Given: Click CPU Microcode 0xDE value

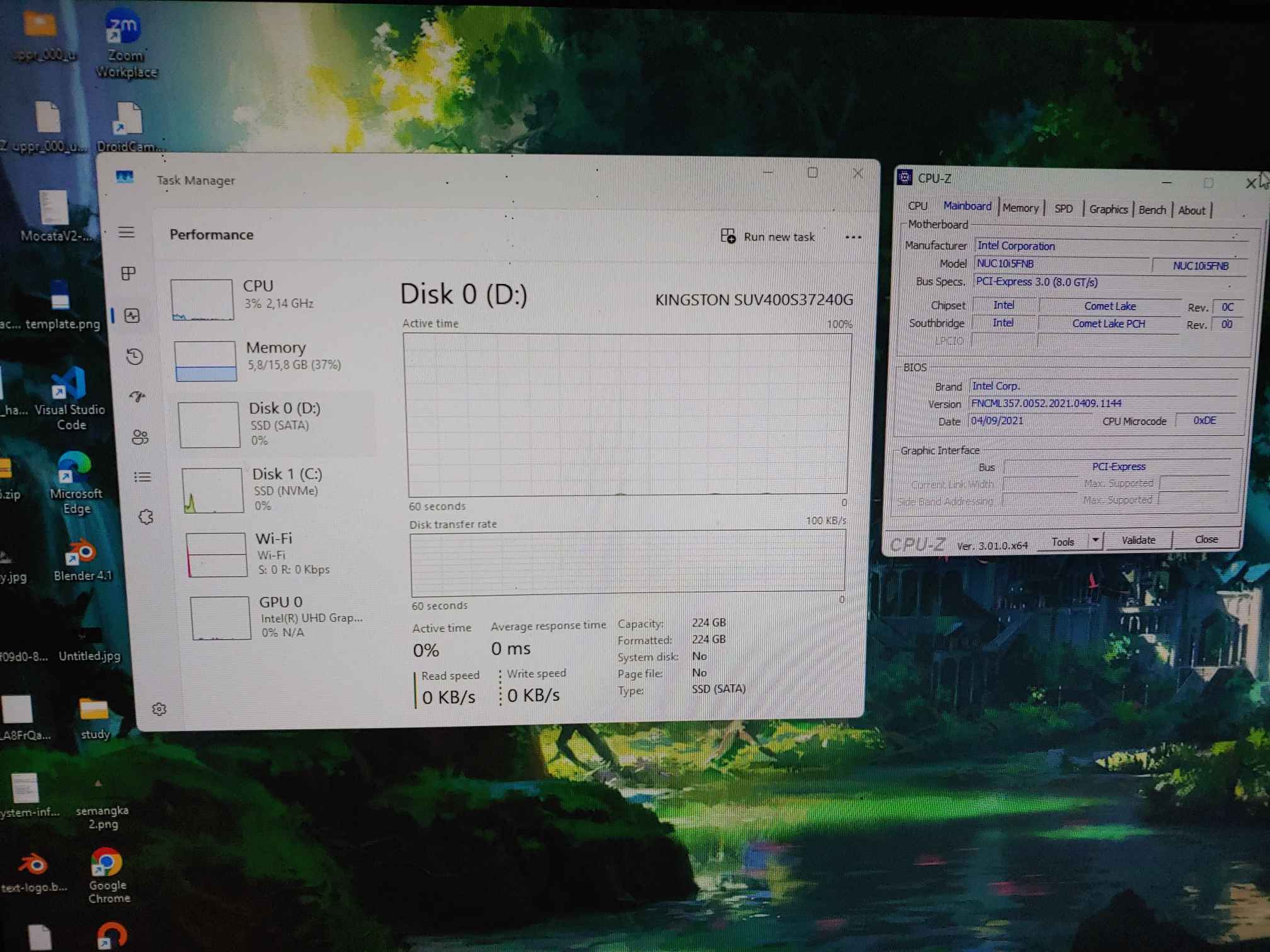Looking at the screenshot, I should tap(1204, 421).
